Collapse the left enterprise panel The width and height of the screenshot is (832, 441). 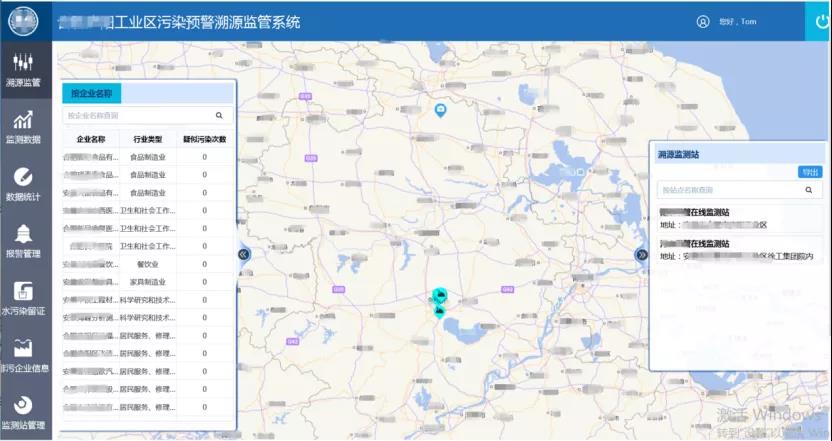[x=243, y=254]
